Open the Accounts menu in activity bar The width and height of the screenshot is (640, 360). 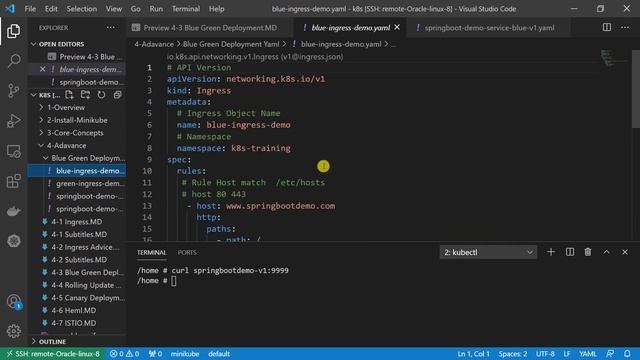tap(13, 302)
